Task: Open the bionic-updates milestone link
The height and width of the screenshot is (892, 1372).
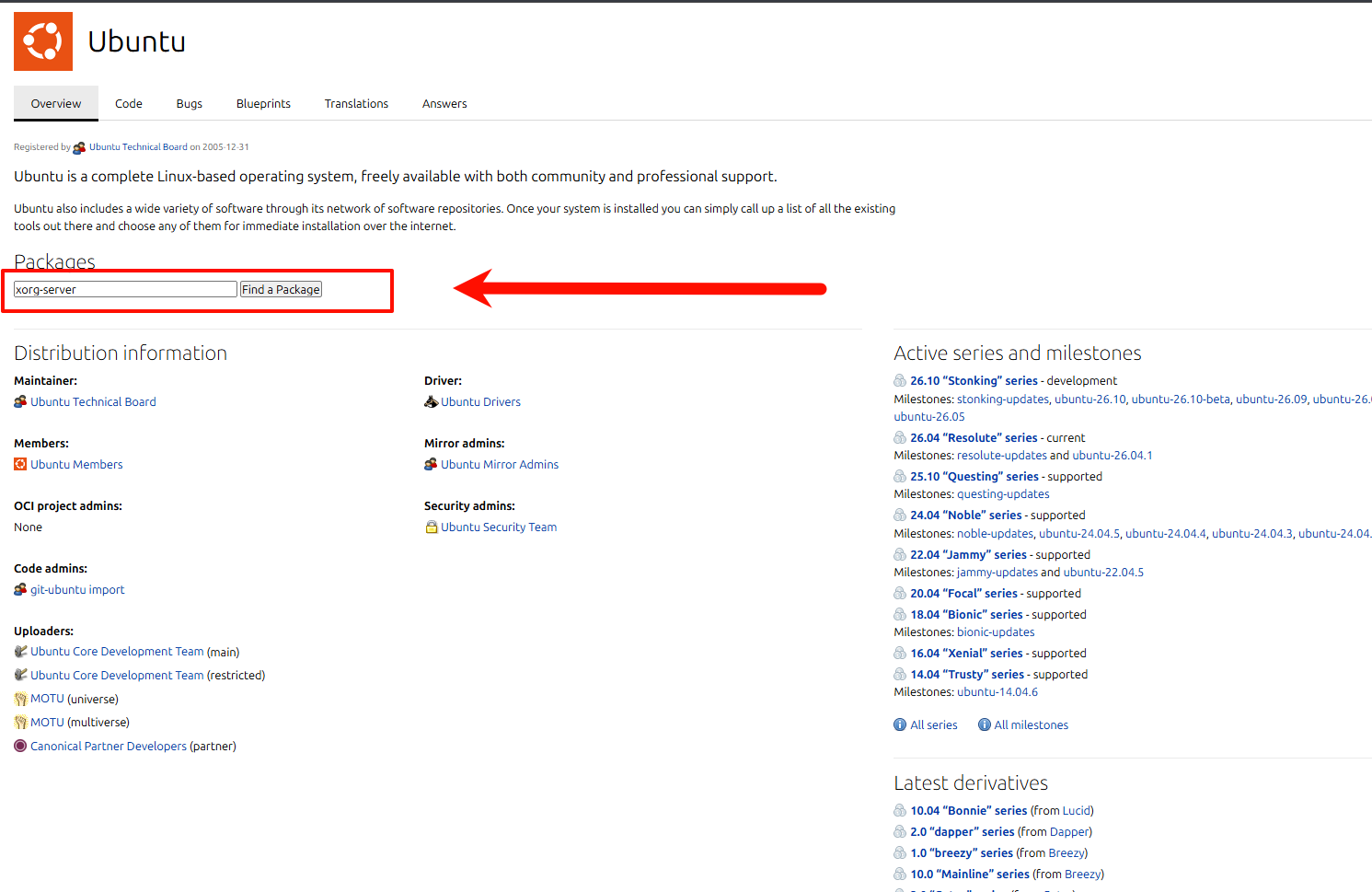Action: (996, 631)
